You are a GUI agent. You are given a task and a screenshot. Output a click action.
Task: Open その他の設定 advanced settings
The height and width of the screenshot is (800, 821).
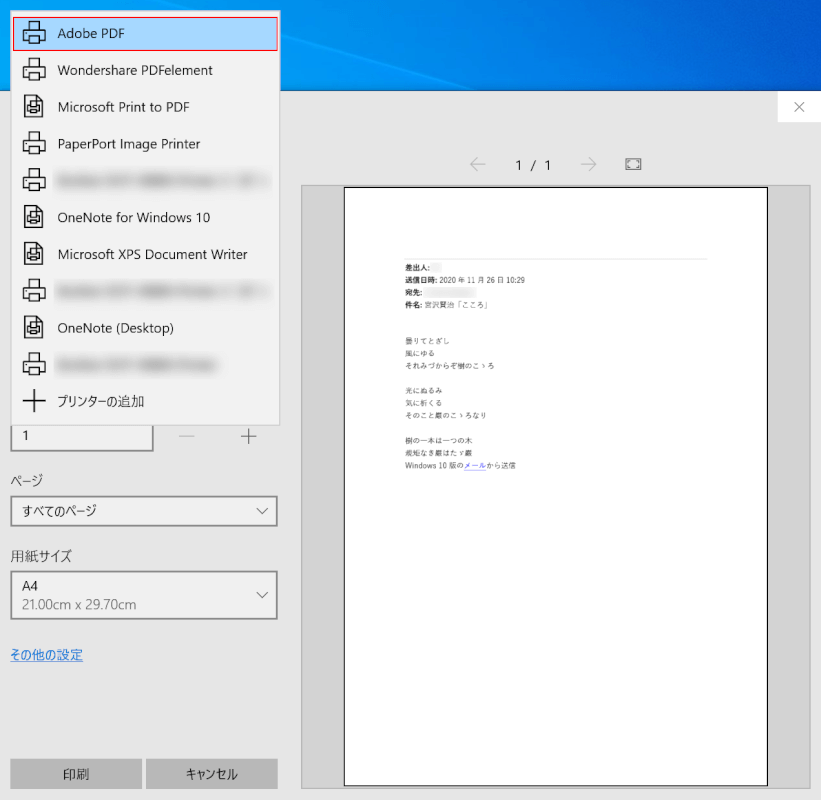tap(46, 654)
